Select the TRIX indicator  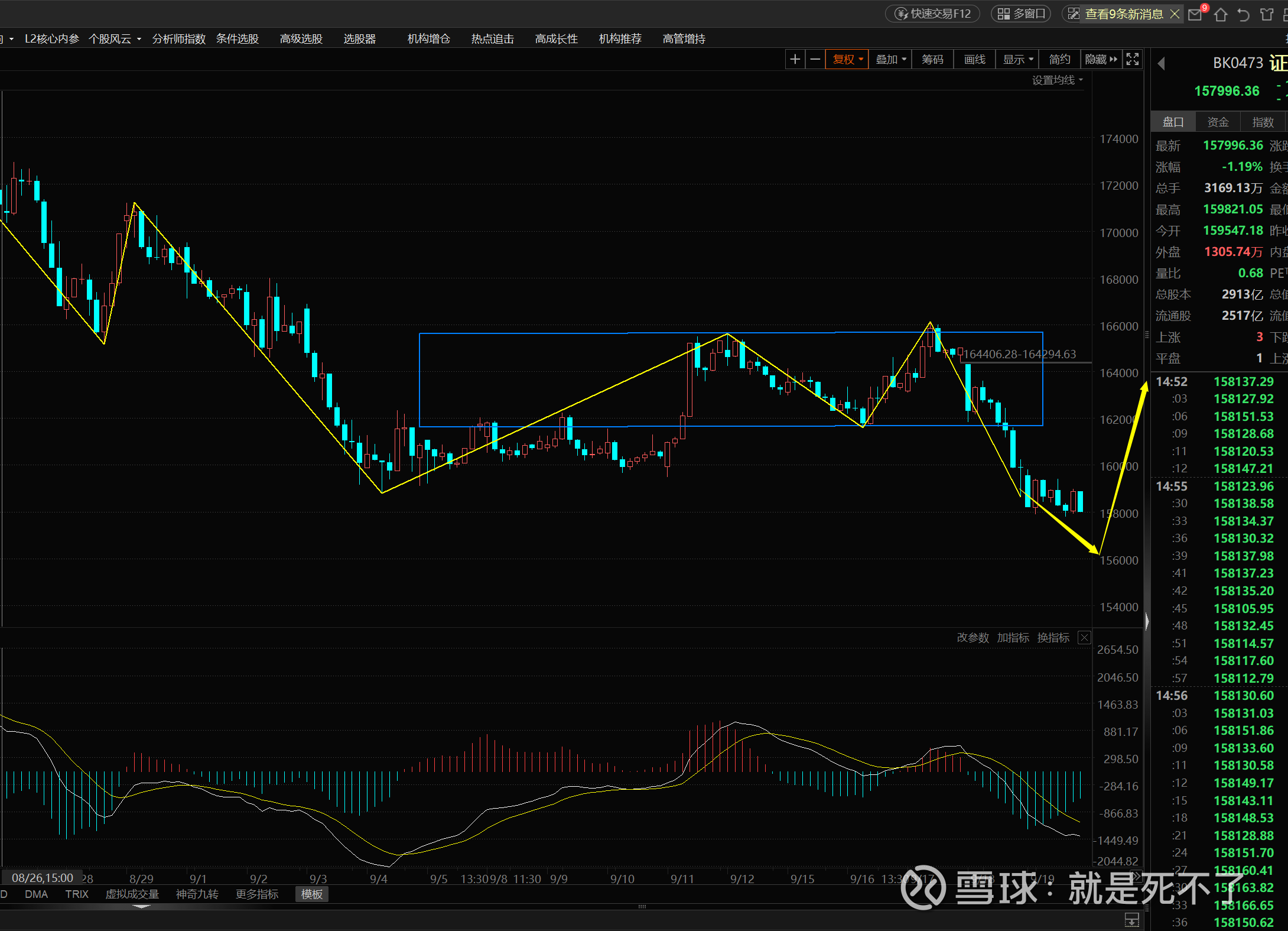(77, 894)
